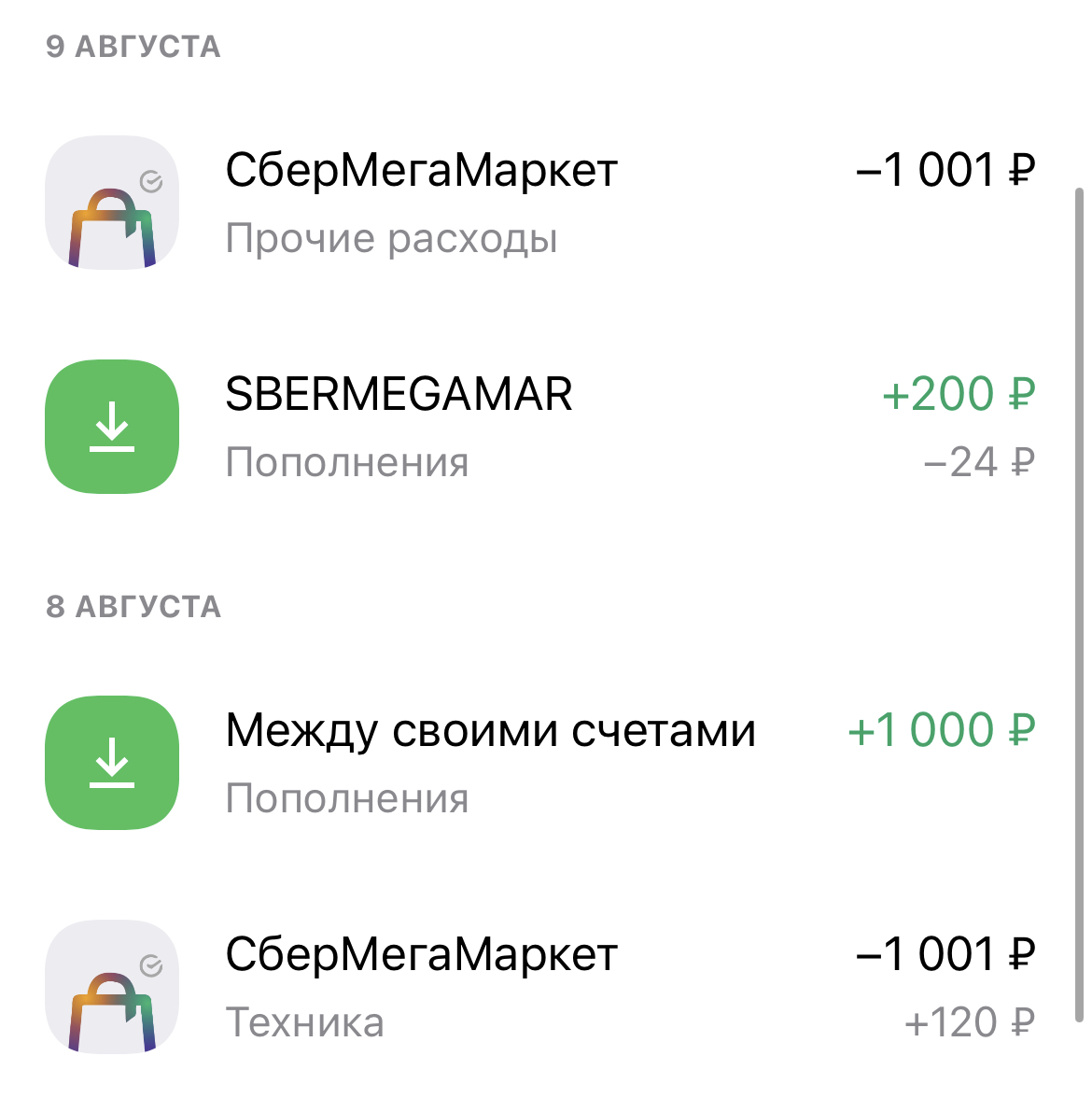Image resolution: width=1092 pixels, height=1098 pixels.
Task: Tap the +1 000 ₽ transfer amount
Action: click(x=942, y=730)
